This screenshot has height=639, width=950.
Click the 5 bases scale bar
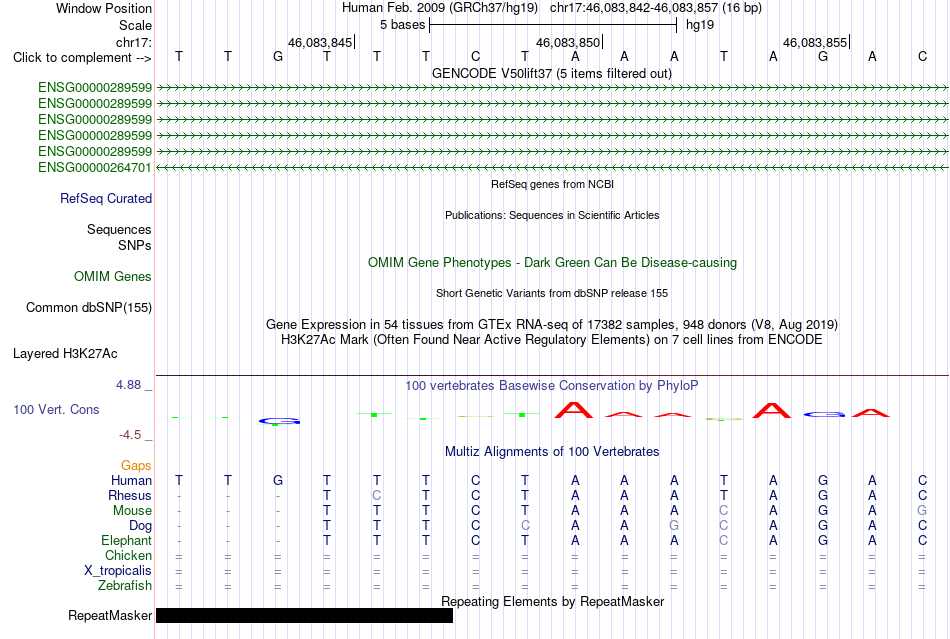(553, 25)
